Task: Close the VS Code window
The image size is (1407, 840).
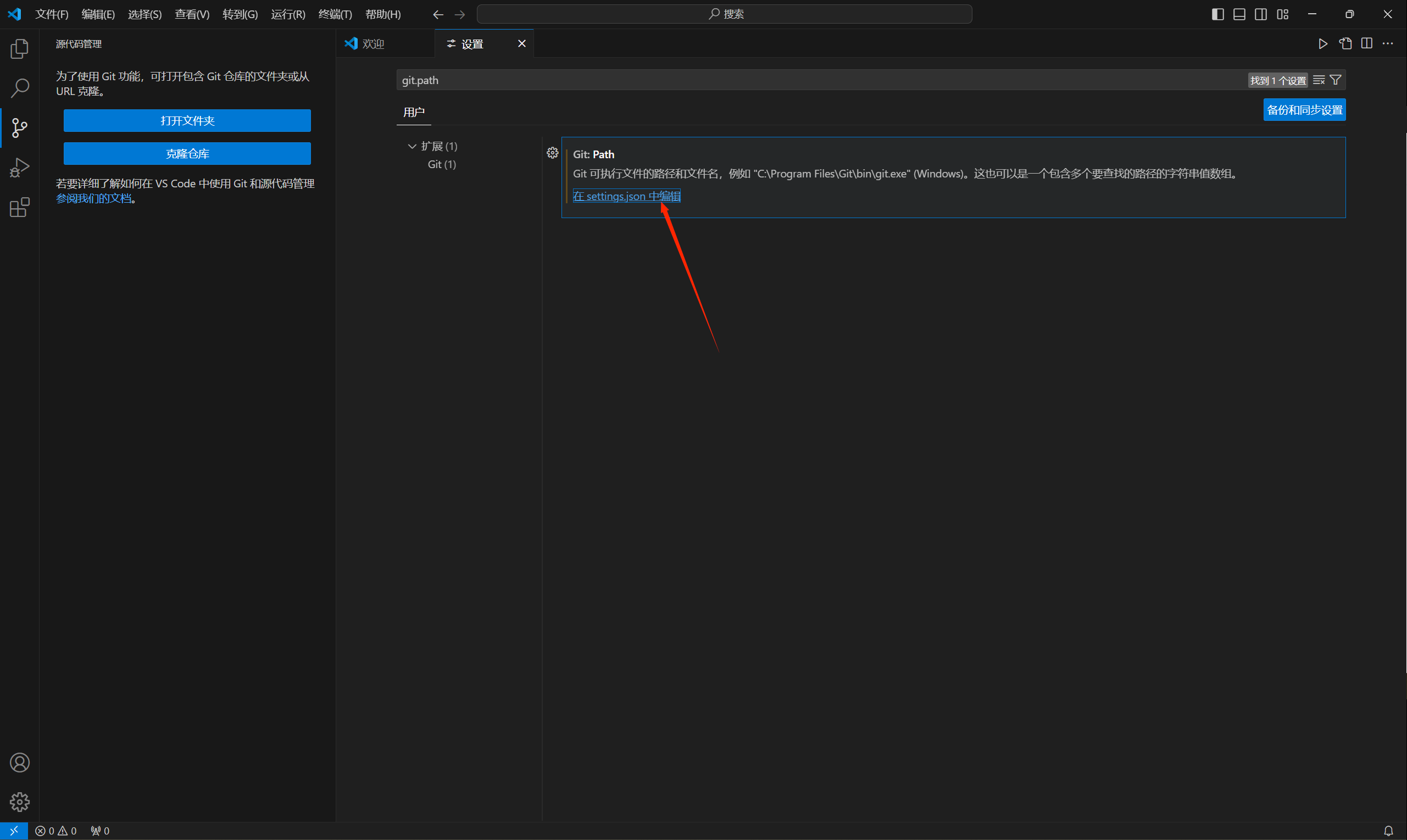Action: [1387, 14]
